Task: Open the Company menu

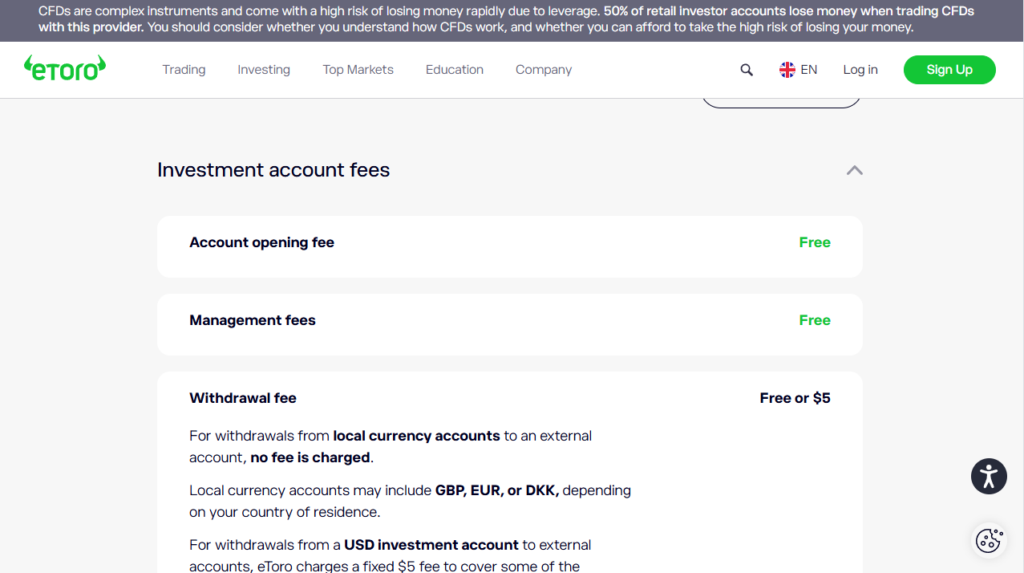Action: (544, 70)
